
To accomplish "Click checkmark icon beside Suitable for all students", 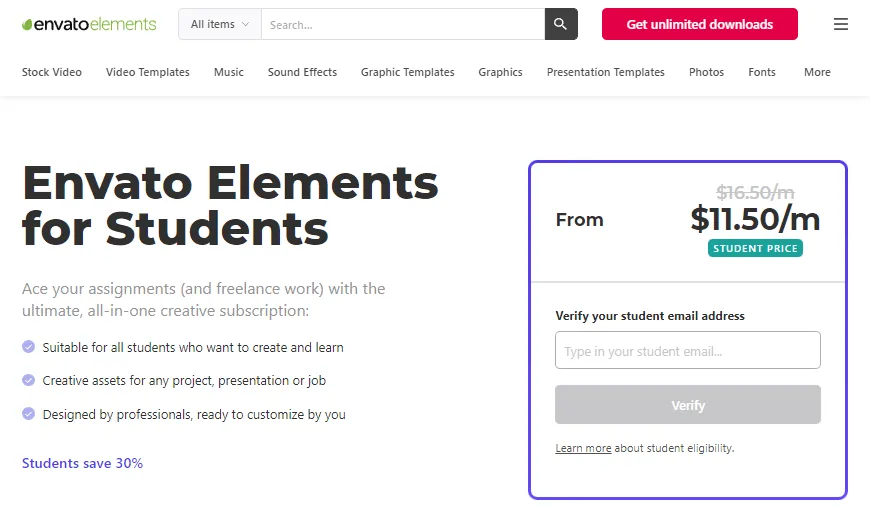I will (x=28, y=347).
